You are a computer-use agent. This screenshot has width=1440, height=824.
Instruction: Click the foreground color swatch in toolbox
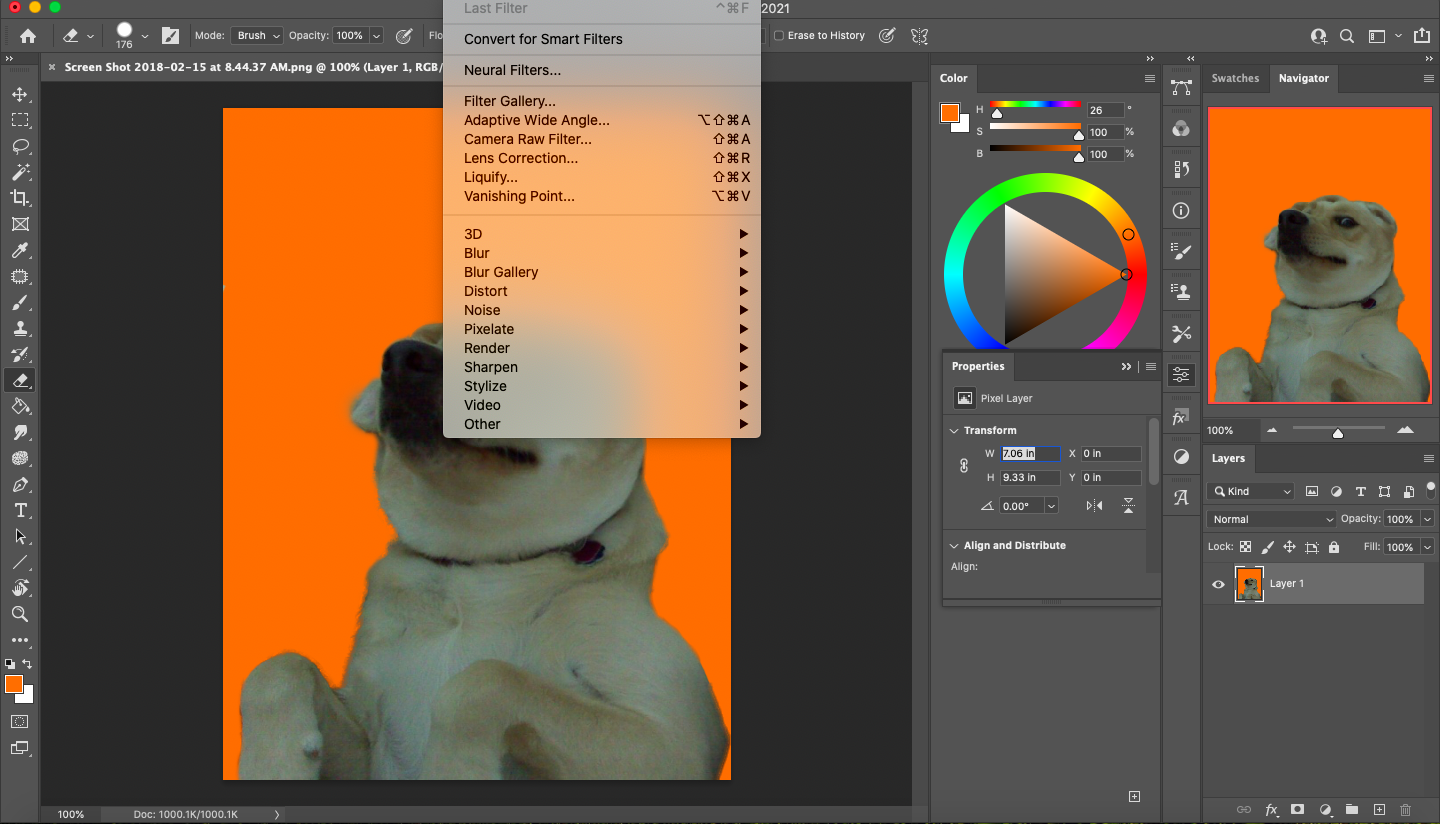[14, 684]
